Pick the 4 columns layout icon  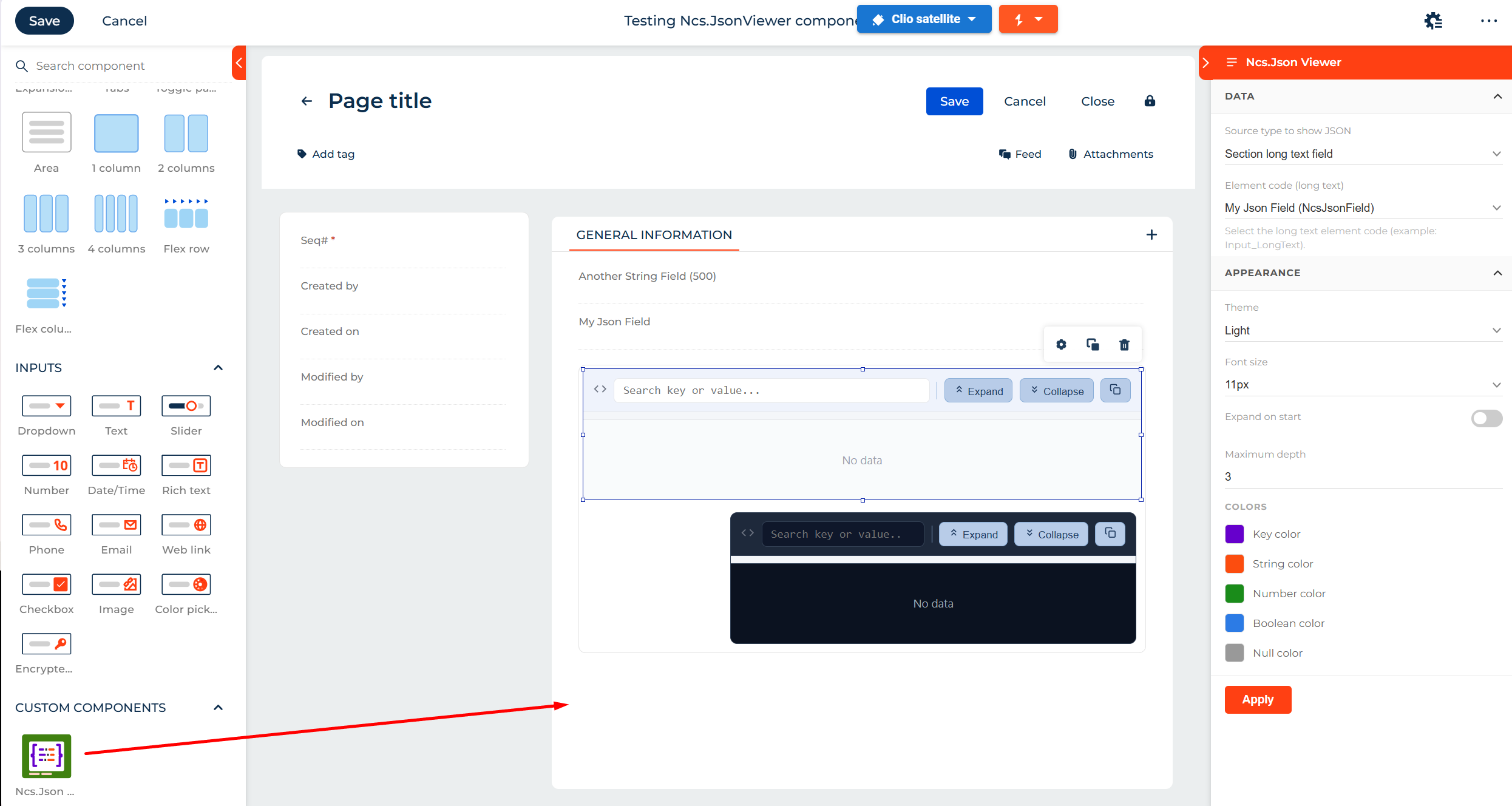[x=116, y=213]
